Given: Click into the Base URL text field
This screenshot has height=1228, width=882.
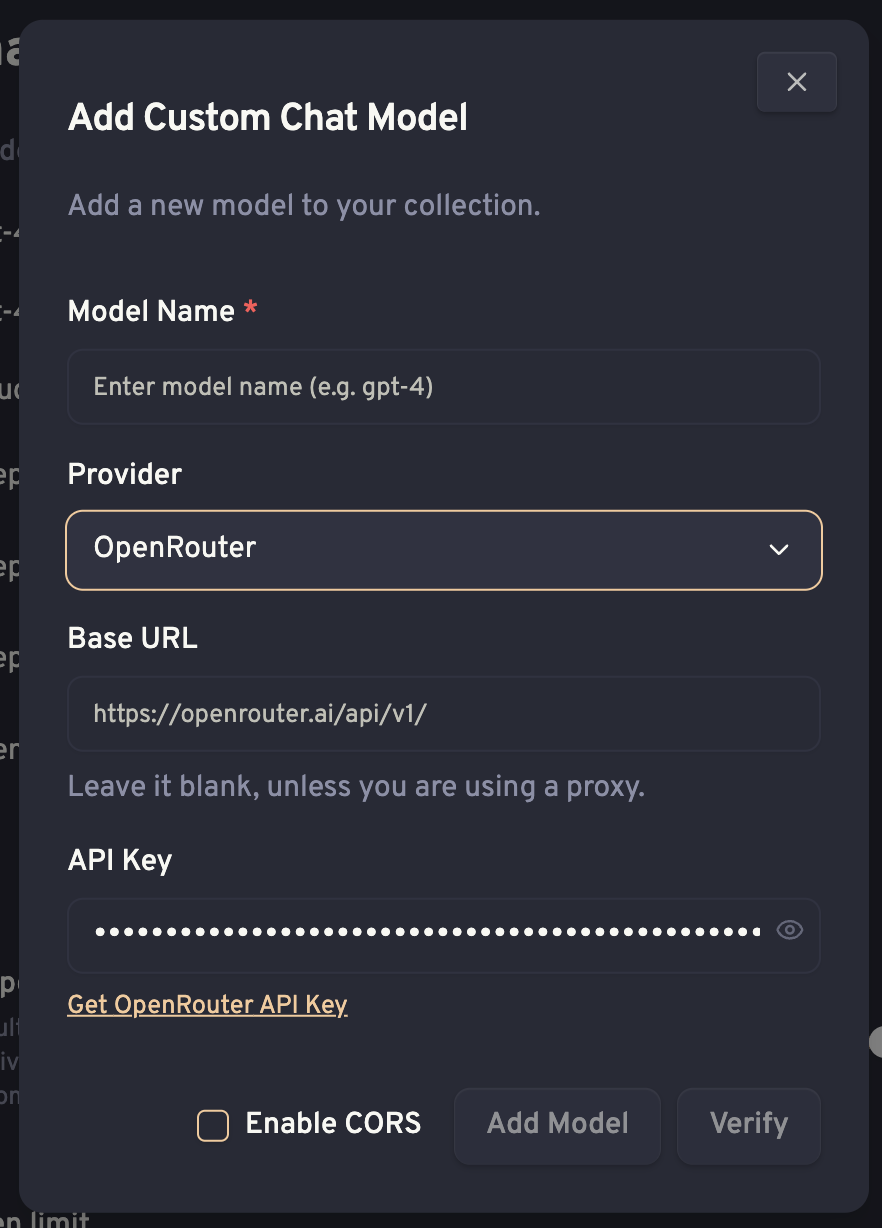Looking at the screenshot, I should coord(444,714).
